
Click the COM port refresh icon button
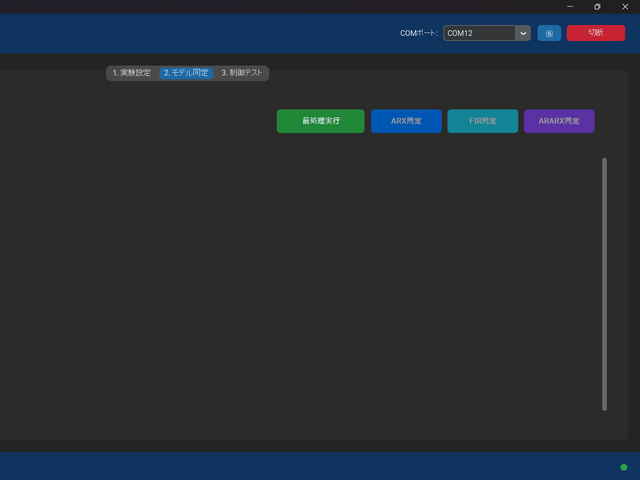(x=549, y=33)
